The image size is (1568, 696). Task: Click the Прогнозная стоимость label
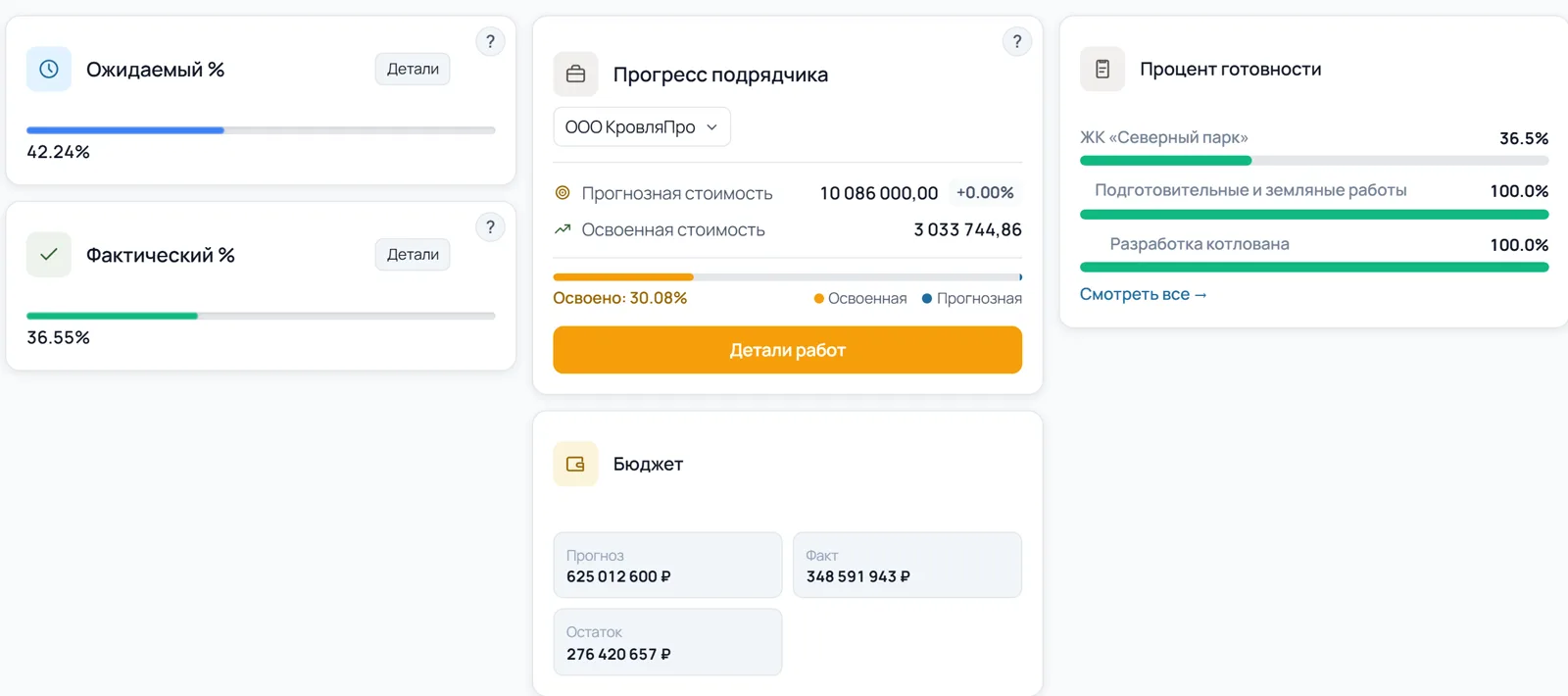[677, 193]
